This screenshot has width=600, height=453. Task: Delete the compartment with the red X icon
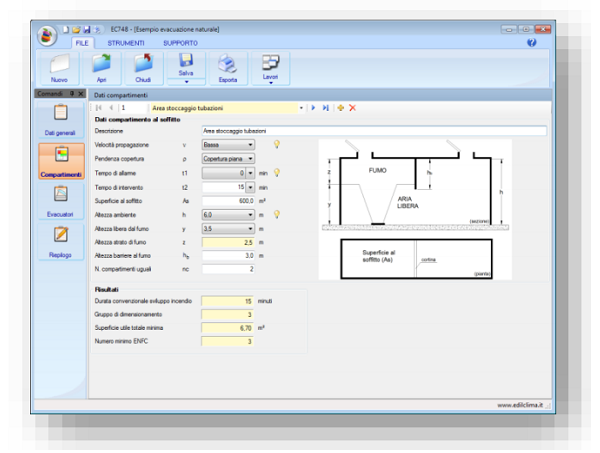[x=352, y=107]
